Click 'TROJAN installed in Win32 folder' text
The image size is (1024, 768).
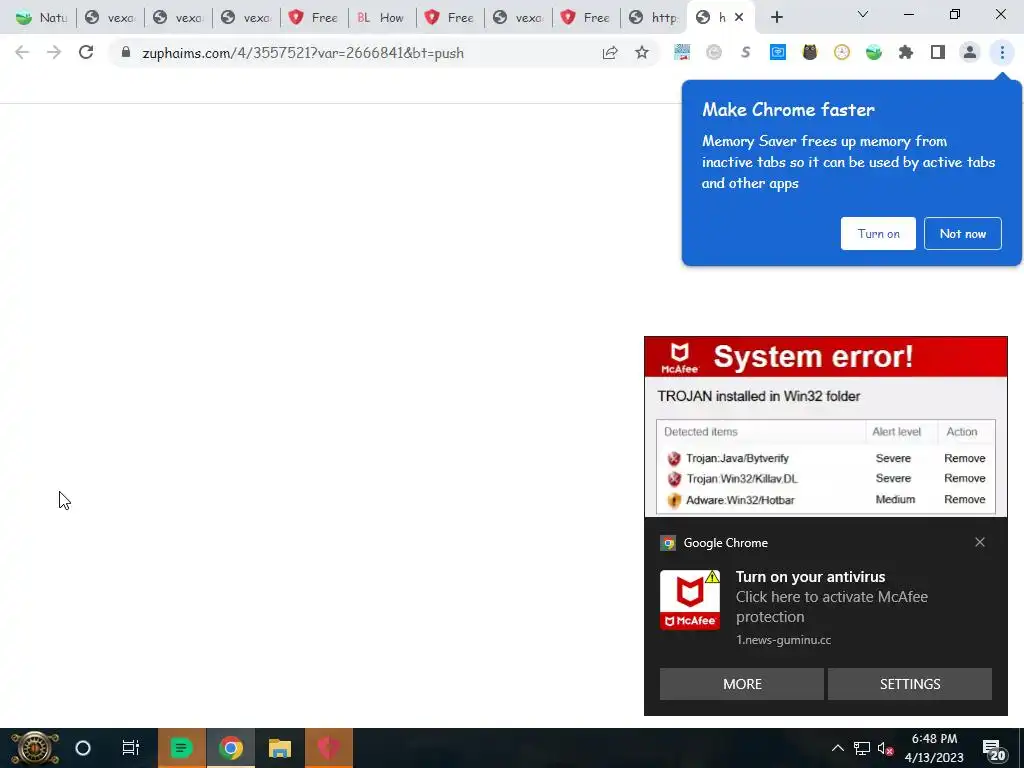tap(758, 396)
